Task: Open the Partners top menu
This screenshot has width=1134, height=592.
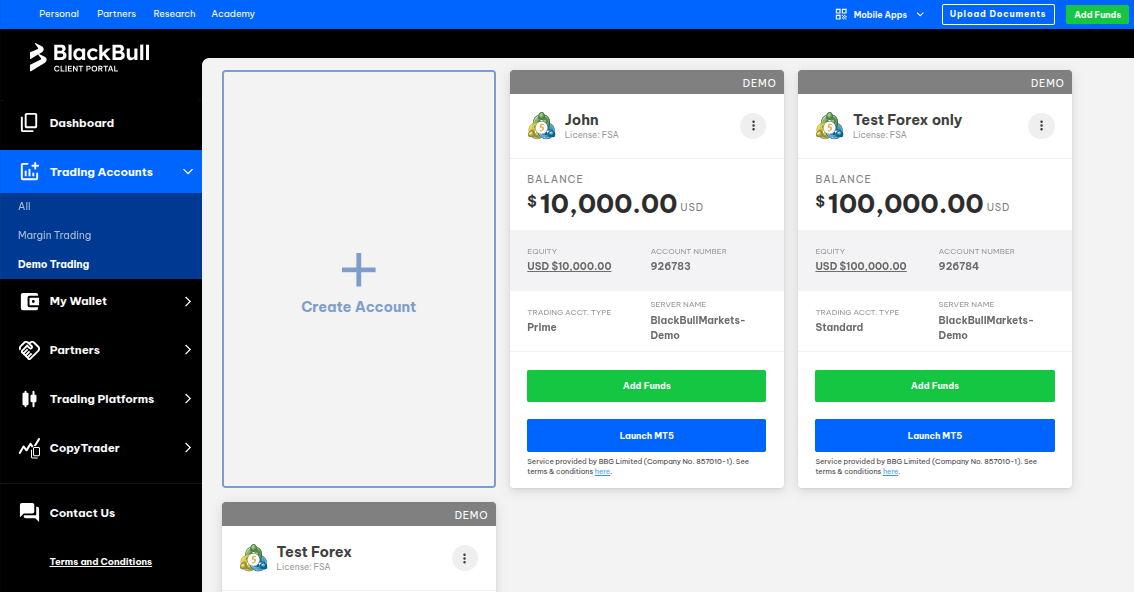Action: point(116,14)
